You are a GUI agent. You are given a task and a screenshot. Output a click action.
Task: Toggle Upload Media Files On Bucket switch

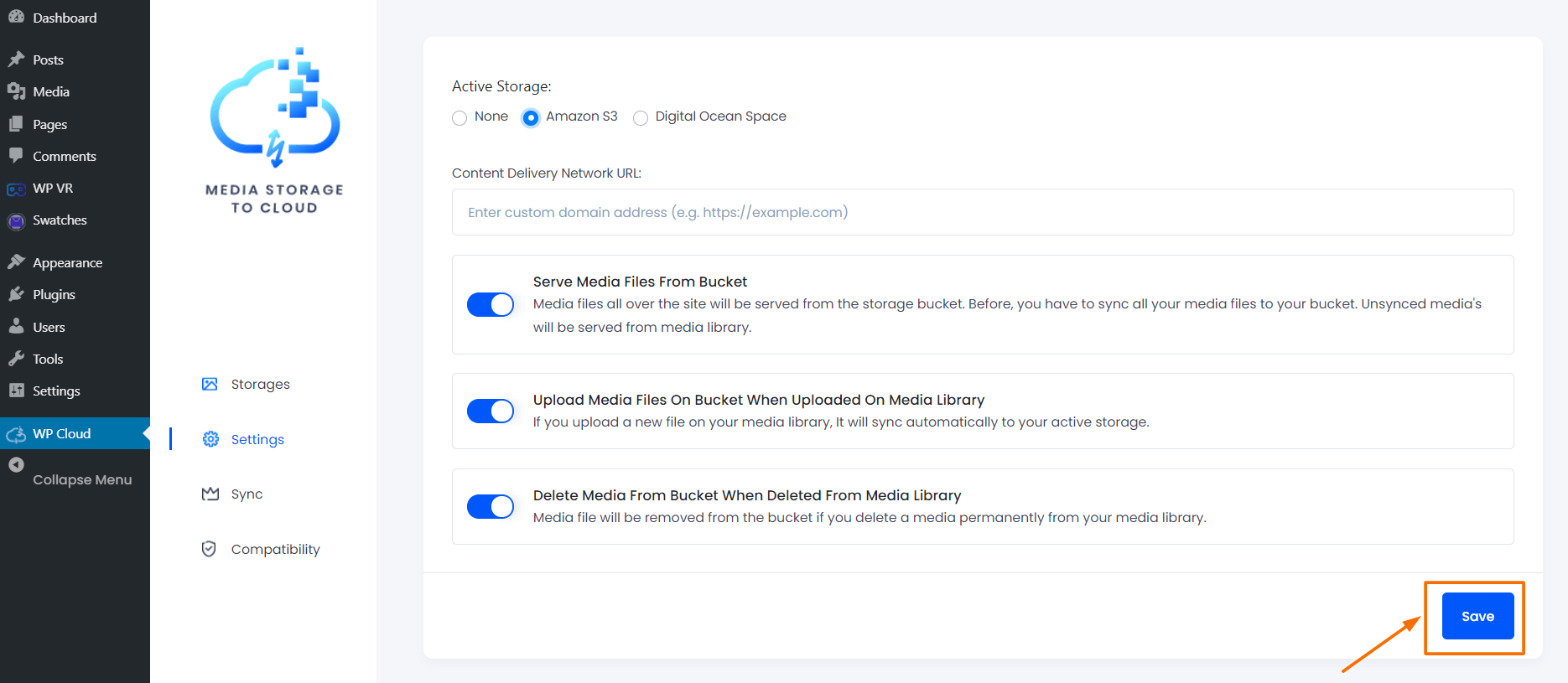tap(491, 411)
